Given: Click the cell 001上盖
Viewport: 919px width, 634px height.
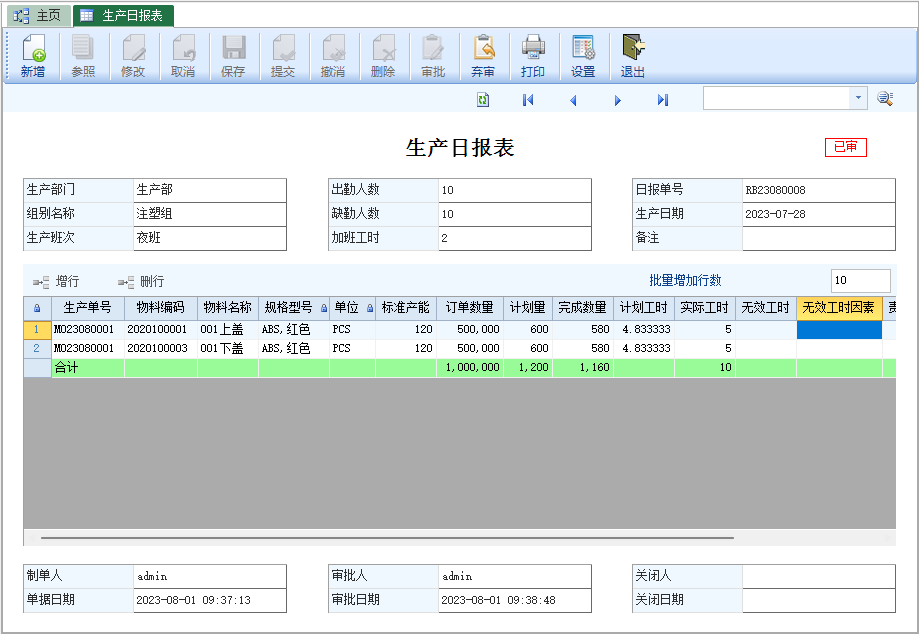Looking at the screenshot, I should tap(227, 329).
